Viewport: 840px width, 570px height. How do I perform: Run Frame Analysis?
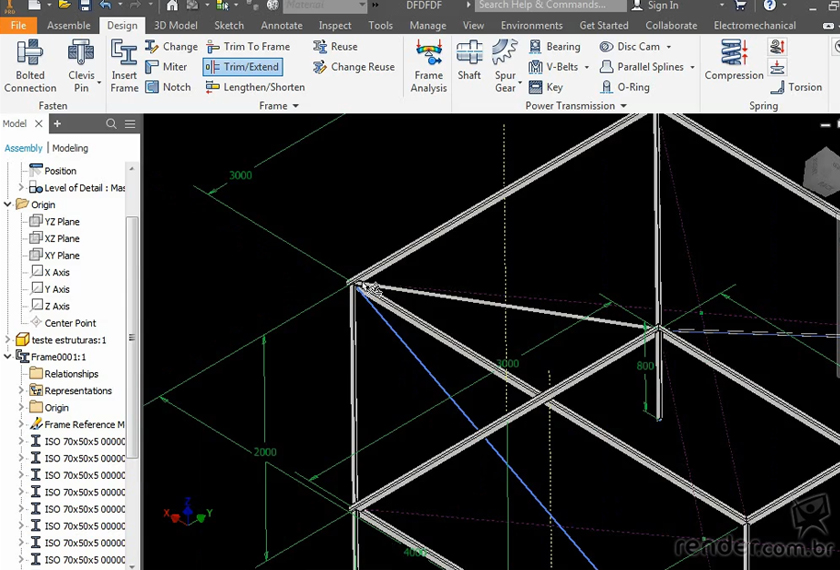pos(428,66)
